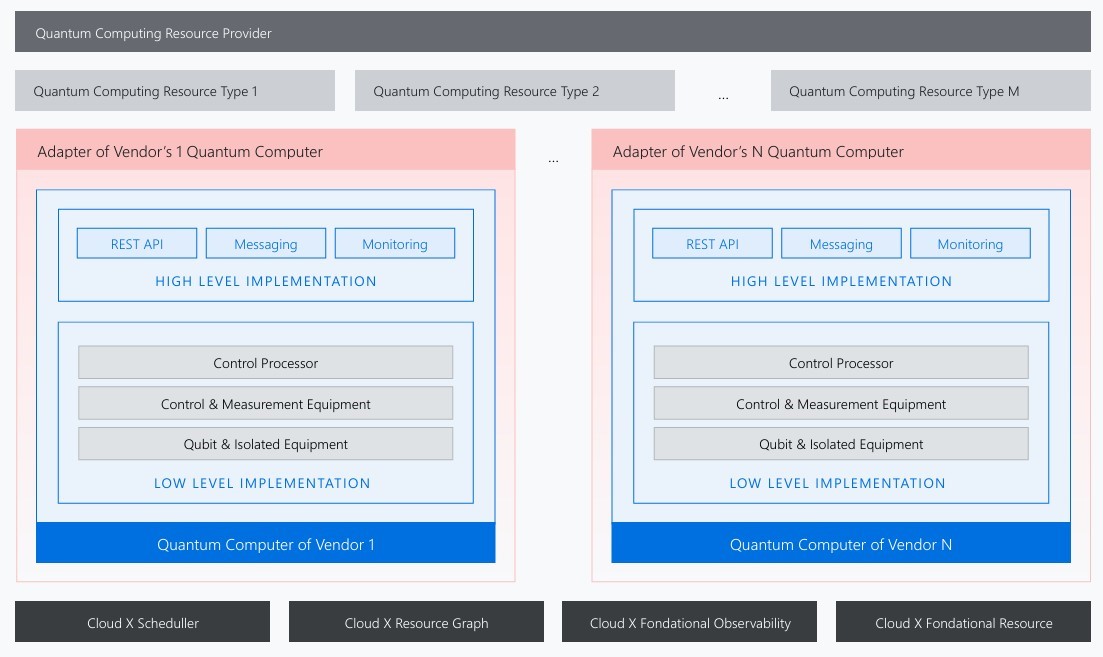Click REST API box in Vendor N adapter

coord(712,244)
